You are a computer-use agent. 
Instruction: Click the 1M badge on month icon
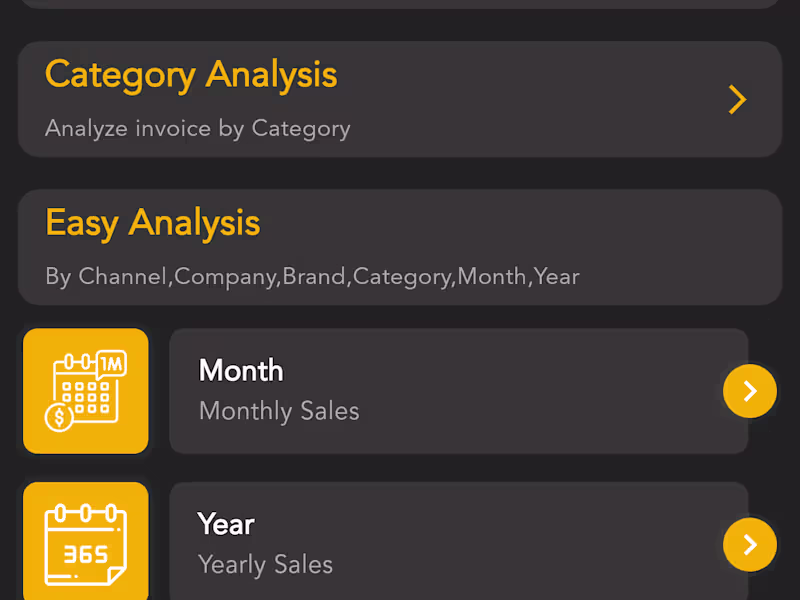(112, 365)
